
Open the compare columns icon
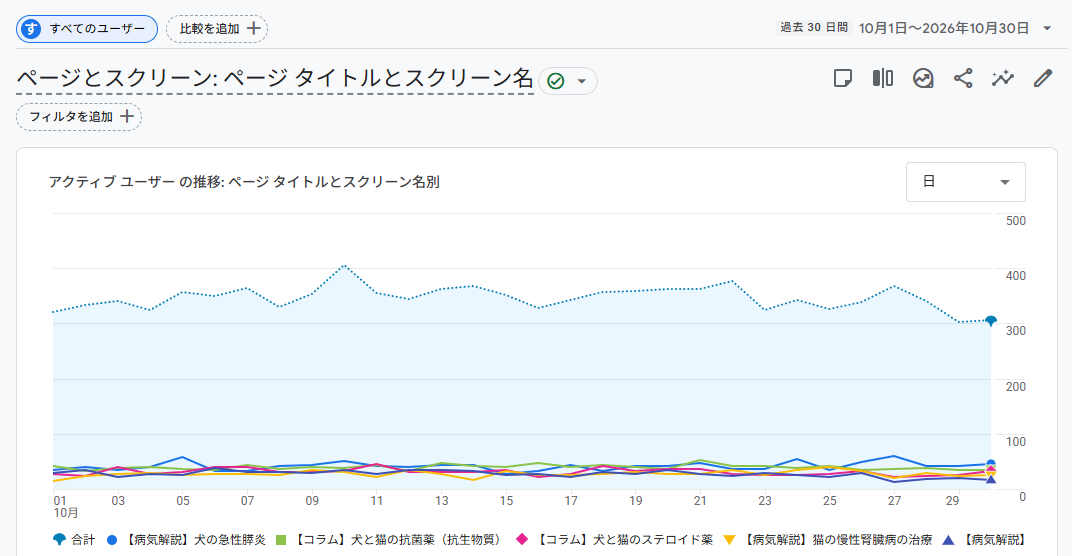tap(883, 79)
